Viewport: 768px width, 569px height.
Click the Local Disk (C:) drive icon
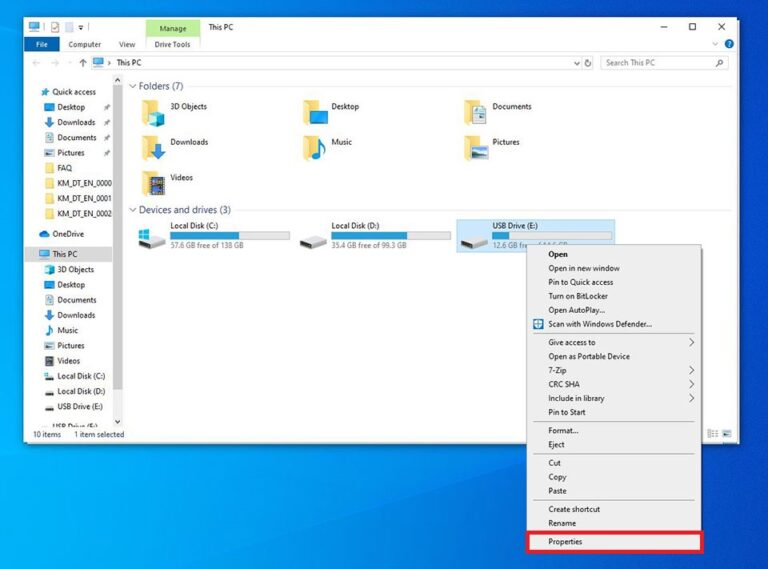coord(152,238)
